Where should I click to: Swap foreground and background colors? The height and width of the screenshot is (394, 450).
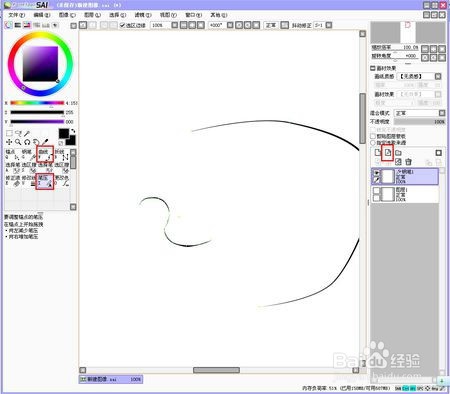(x=73, y=131)
